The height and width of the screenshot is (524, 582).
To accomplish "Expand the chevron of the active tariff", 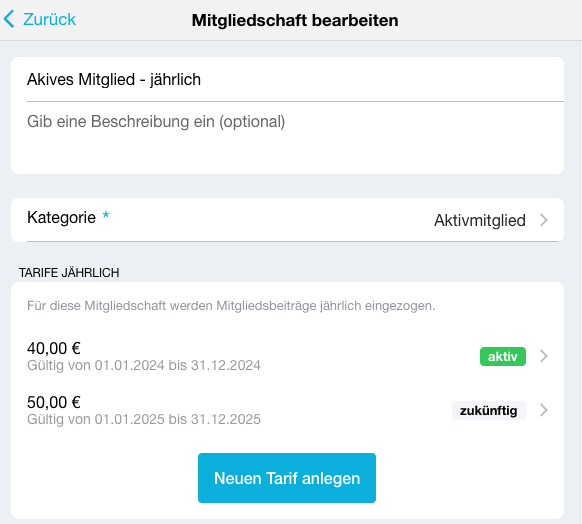I will 544,356.
